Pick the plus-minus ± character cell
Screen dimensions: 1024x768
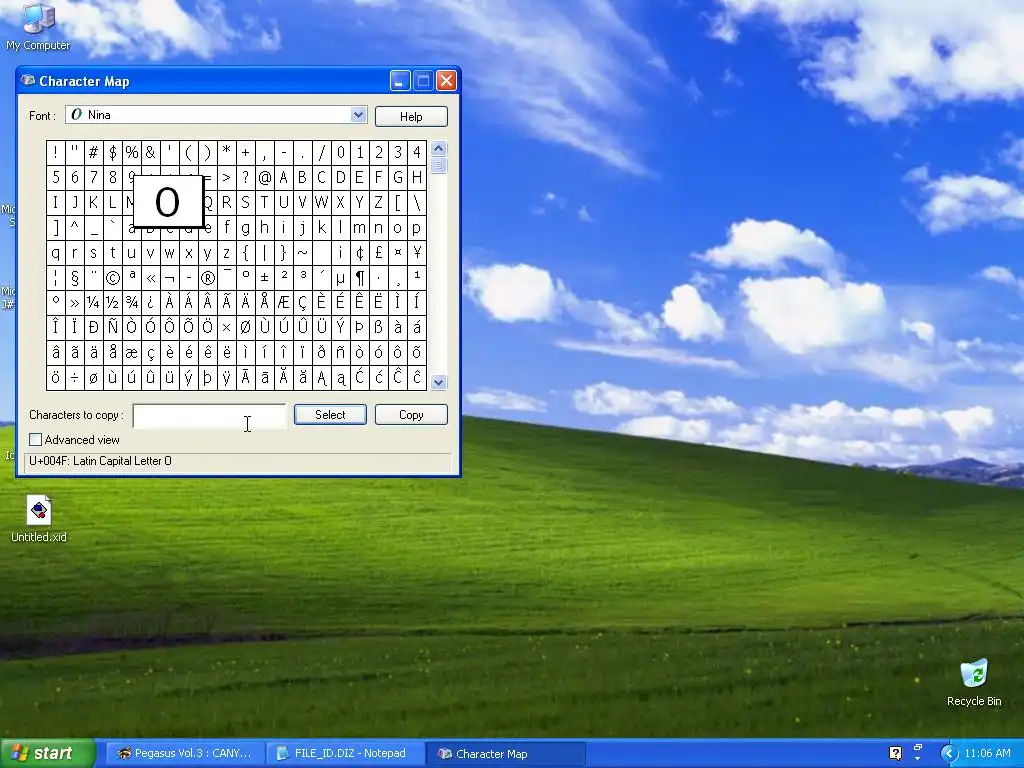point(264,278)
